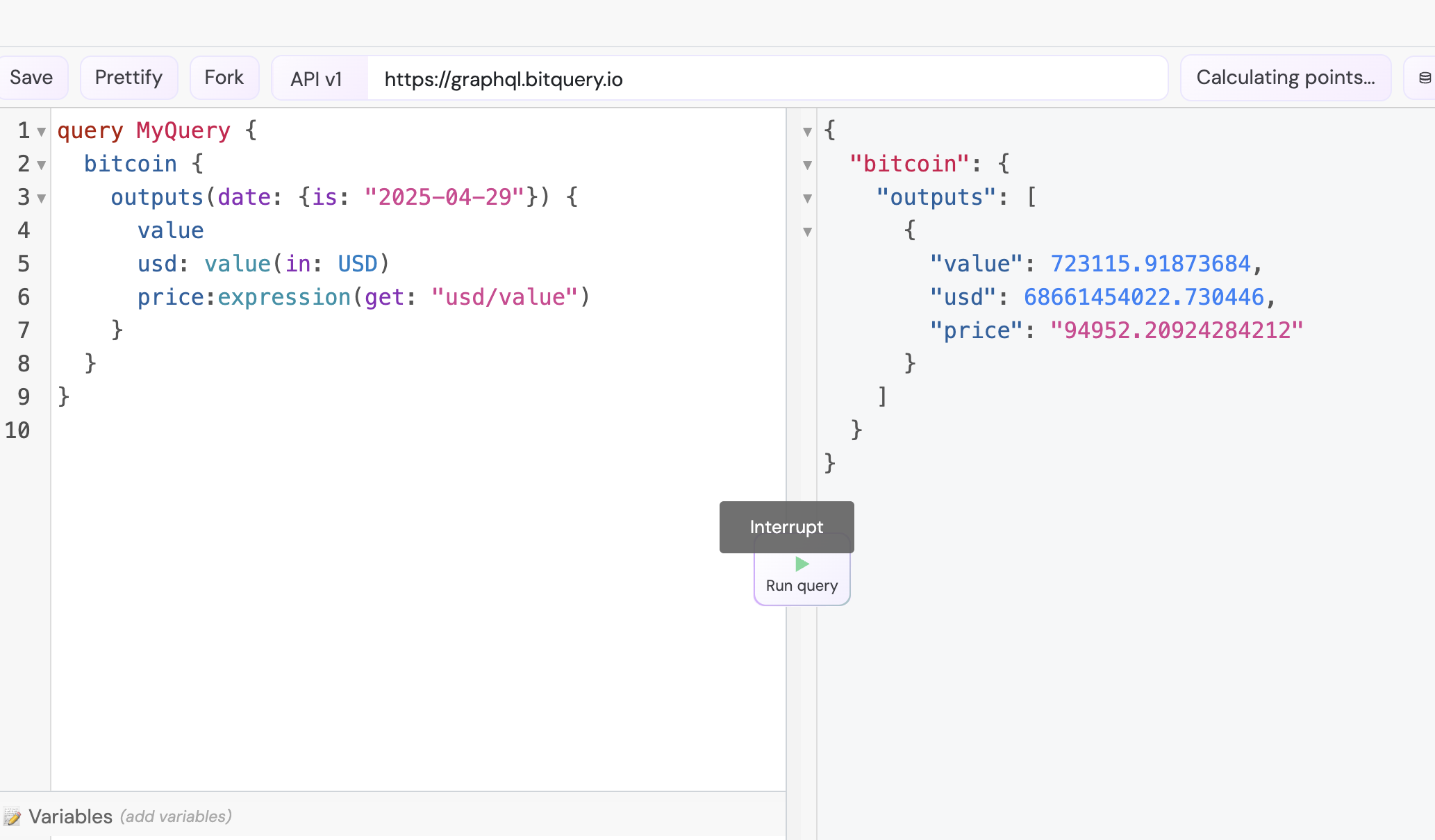Click the expression keyword on line 6
Screen dimensions: 1435x840
point(284,297)
